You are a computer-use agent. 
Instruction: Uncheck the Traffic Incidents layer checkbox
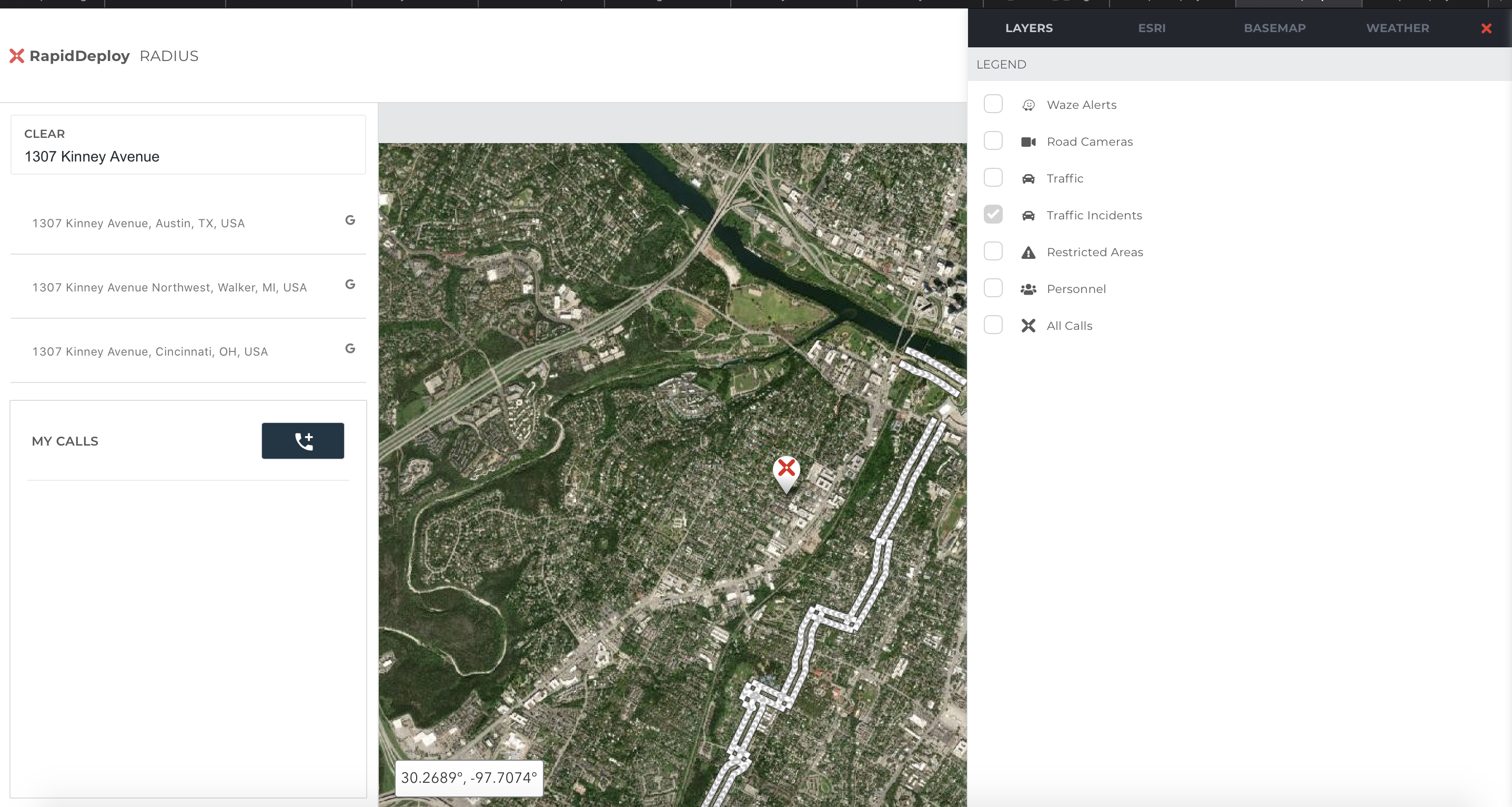pos(993,215)
